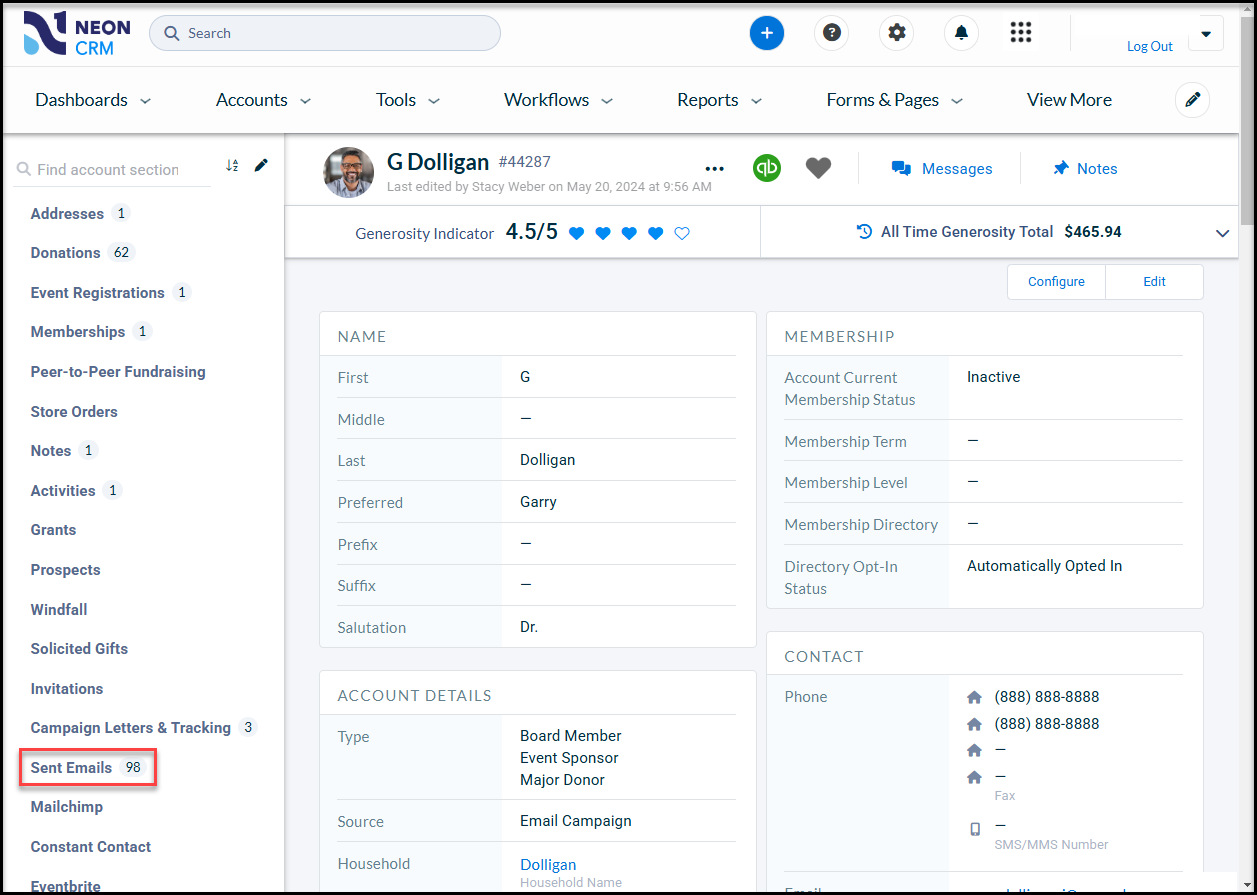Open the Memberships section
The width and height of the screenshot is (1257, 895).
(78, 332)
